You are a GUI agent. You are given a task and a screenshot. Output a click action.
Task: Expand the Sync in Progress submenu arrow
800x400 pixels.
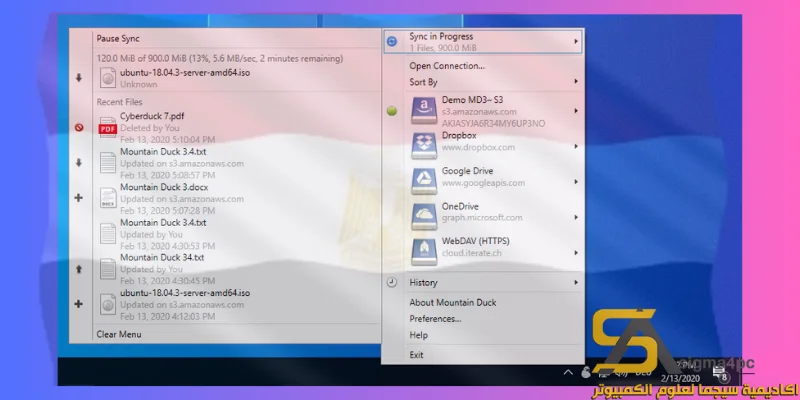click(x=576, y=41)
